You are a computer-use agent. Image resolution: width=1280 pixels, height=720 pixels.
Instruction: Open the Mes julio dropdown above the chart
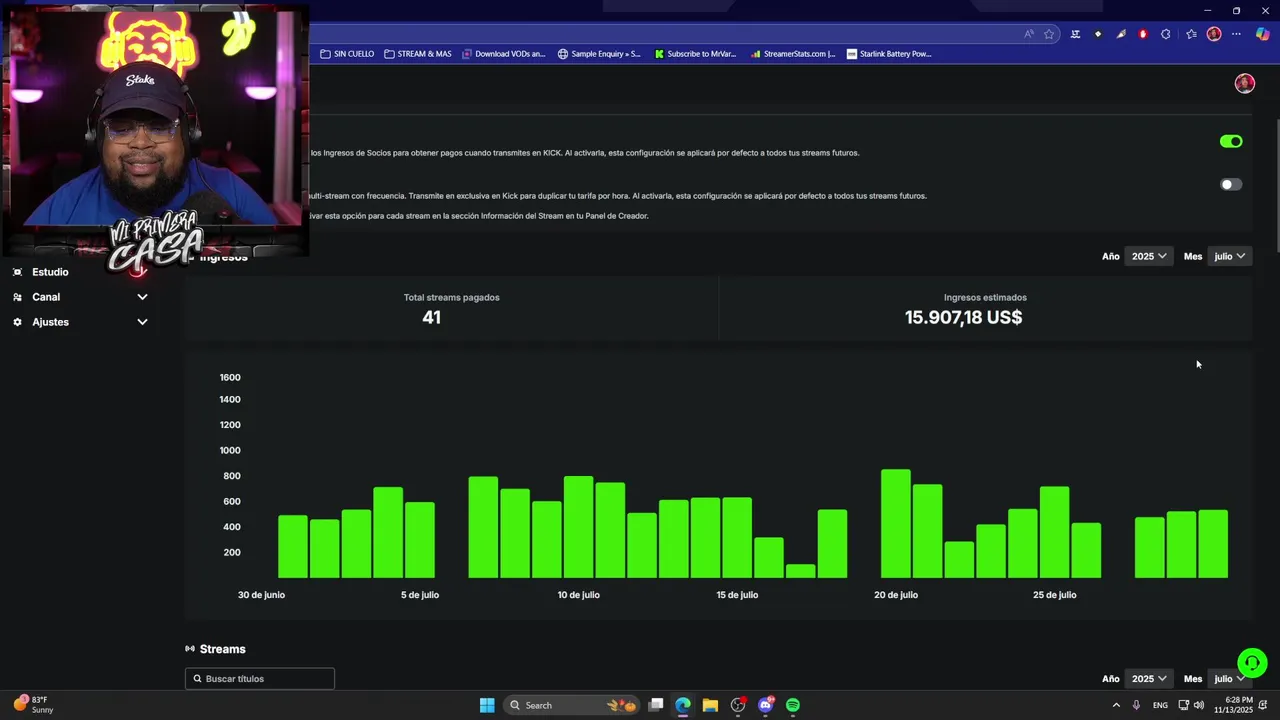point(1230,256)
